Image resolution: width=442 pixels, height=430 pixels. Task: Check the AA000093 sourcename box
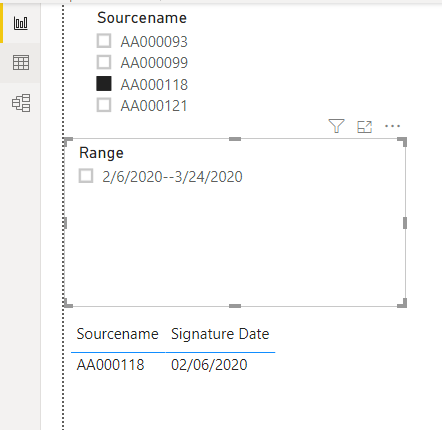pyautogui.click(x=104, y=41)
